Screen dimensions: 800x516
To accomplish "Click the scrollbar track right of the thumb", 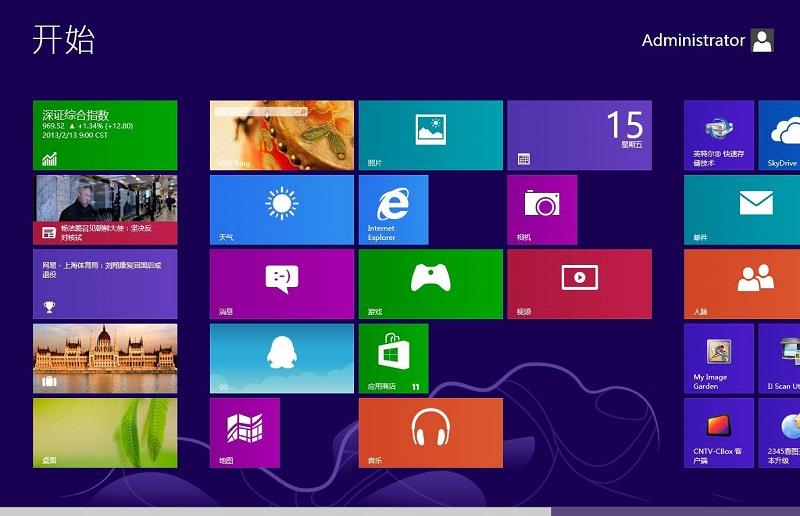I will 676,511.
